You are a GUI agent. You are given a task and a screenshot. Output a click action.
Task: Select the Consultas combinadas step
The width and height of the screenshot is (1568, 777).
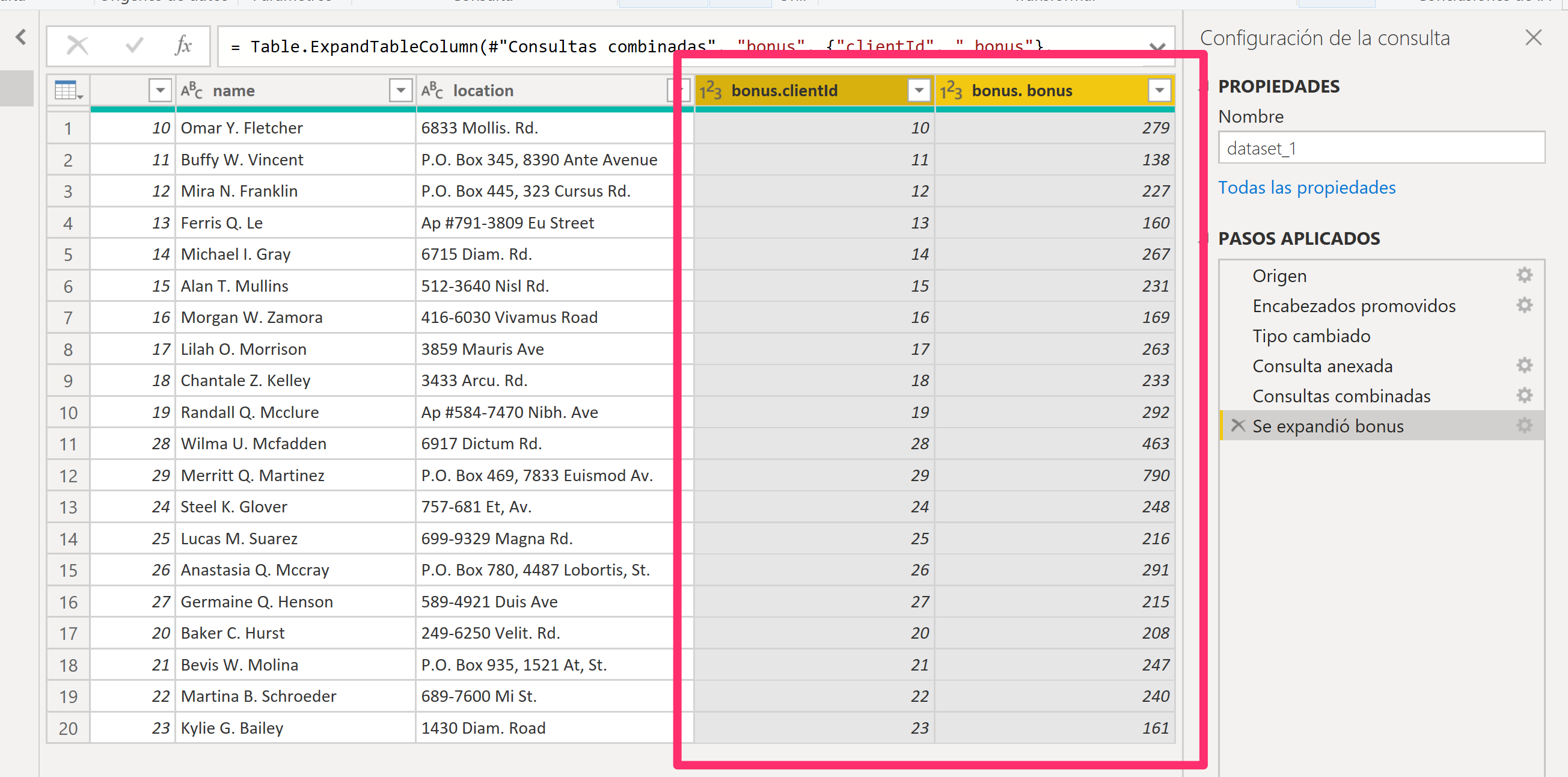click(1341, 396)
